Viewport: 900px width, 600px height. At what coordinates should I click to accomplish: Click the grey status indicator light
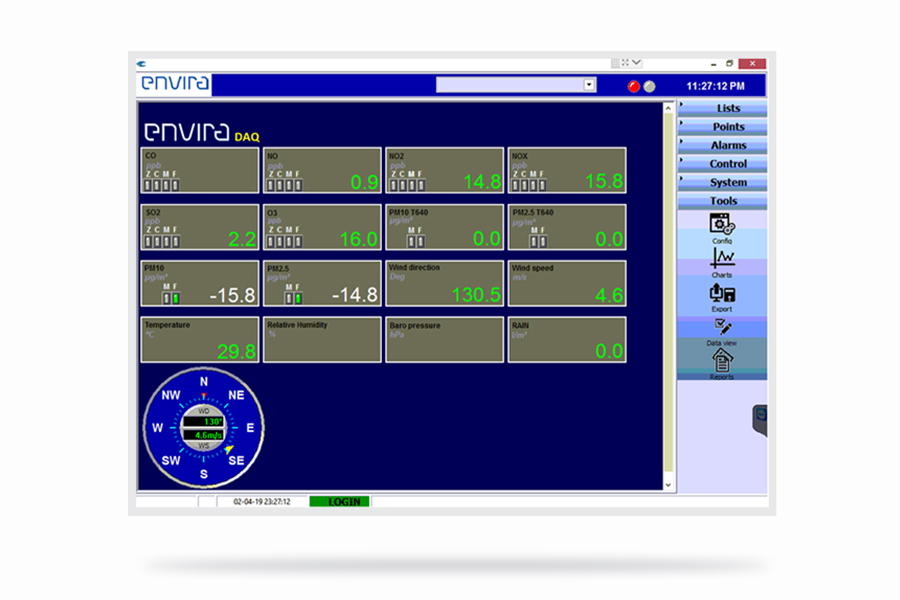649,87
